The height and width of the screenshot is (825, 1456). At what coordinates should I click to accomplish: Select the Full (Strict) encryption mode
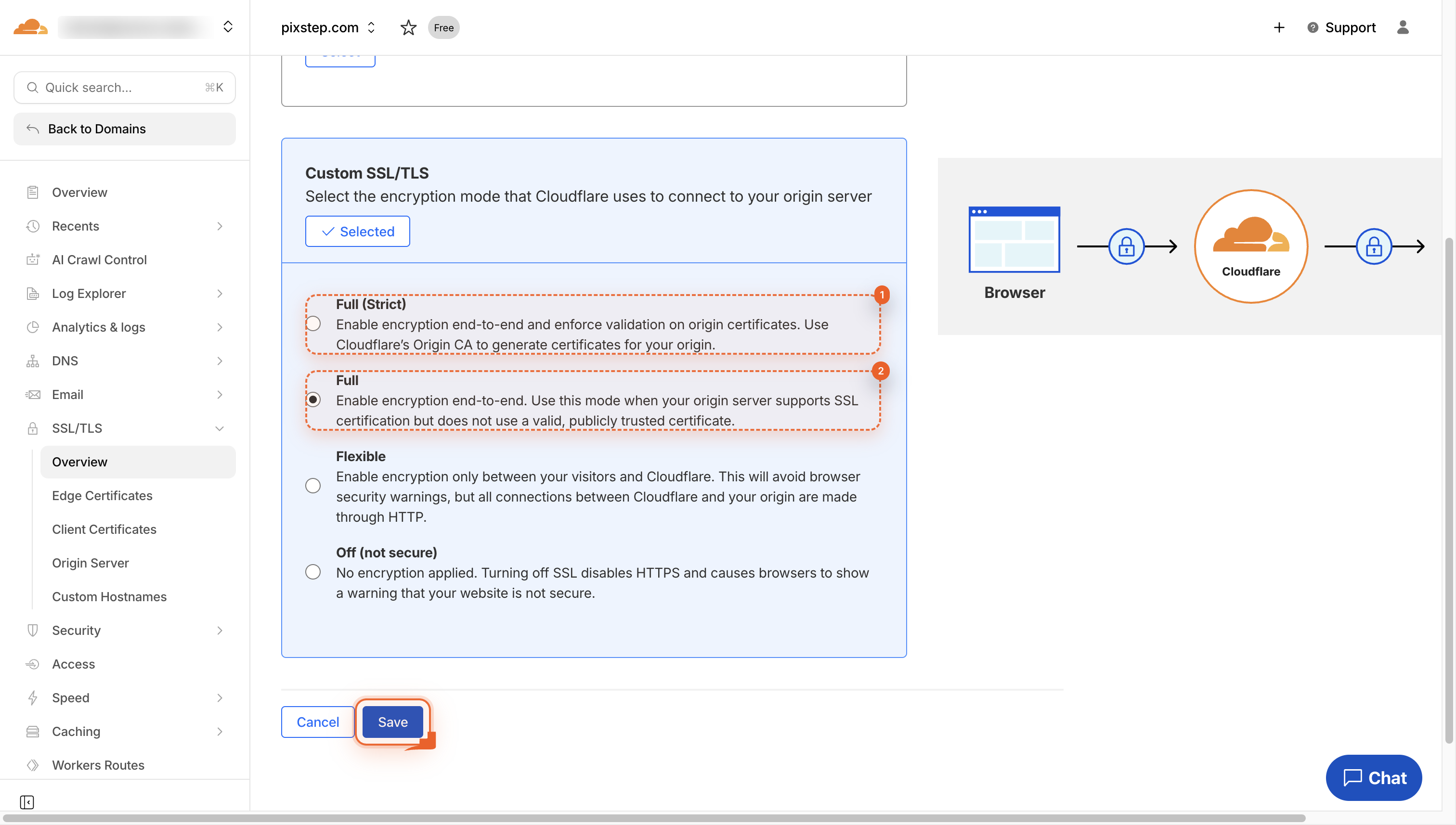313,323
